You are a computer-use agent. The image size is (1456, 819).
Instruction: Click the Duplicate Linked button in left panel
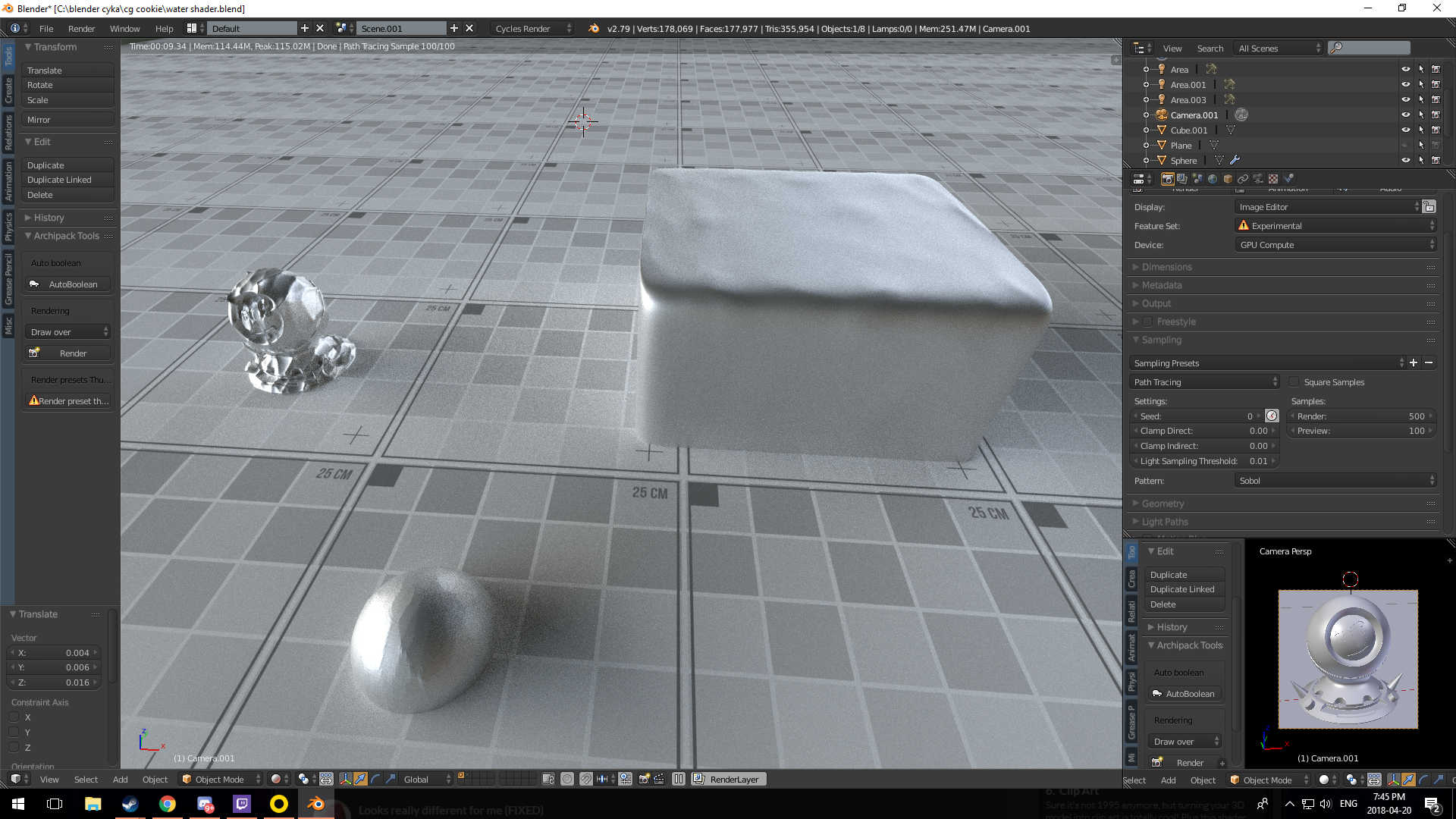[x=67, y=180]
